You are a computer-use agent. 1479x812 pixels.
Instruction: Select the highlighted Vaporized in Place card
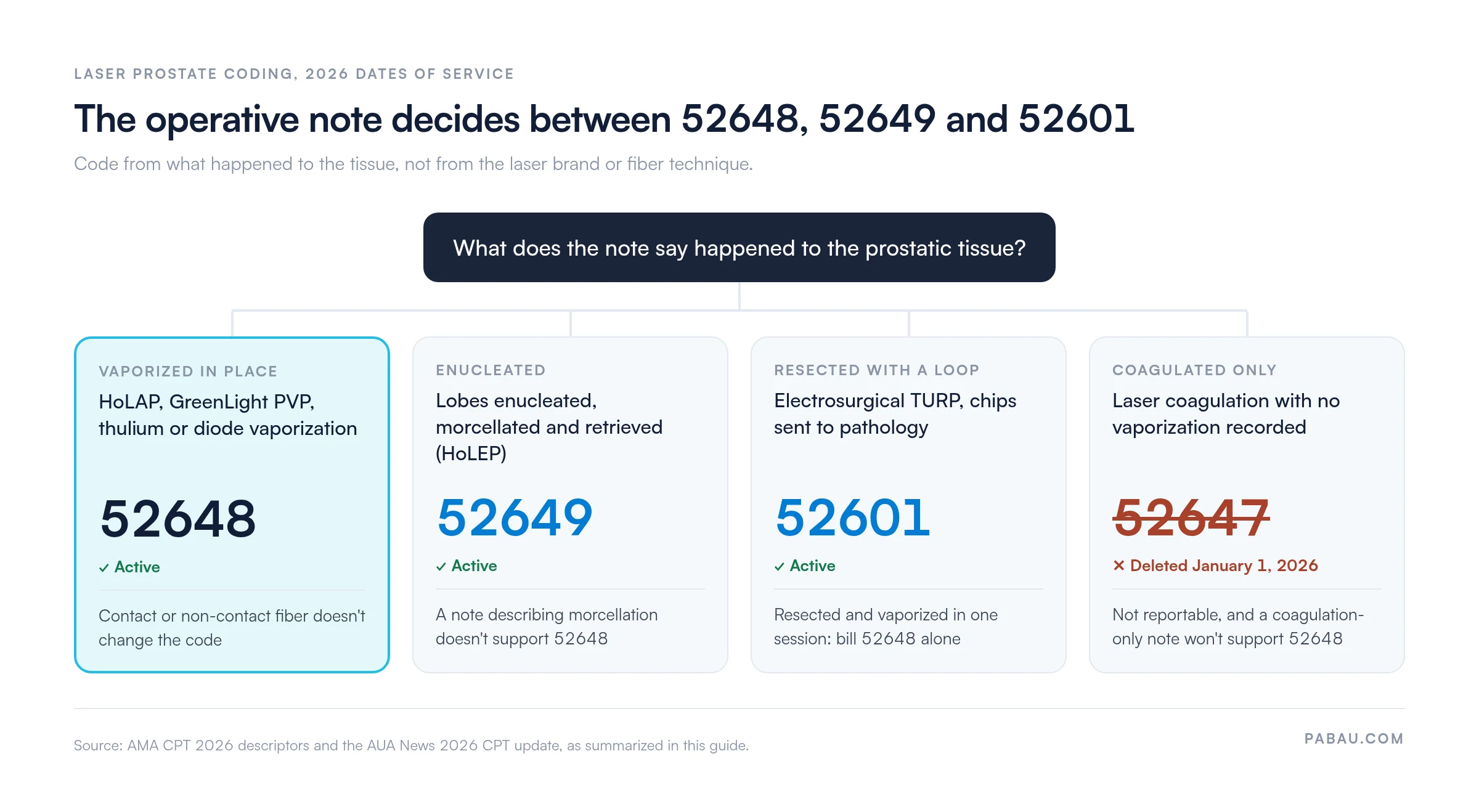coord(232,505)
